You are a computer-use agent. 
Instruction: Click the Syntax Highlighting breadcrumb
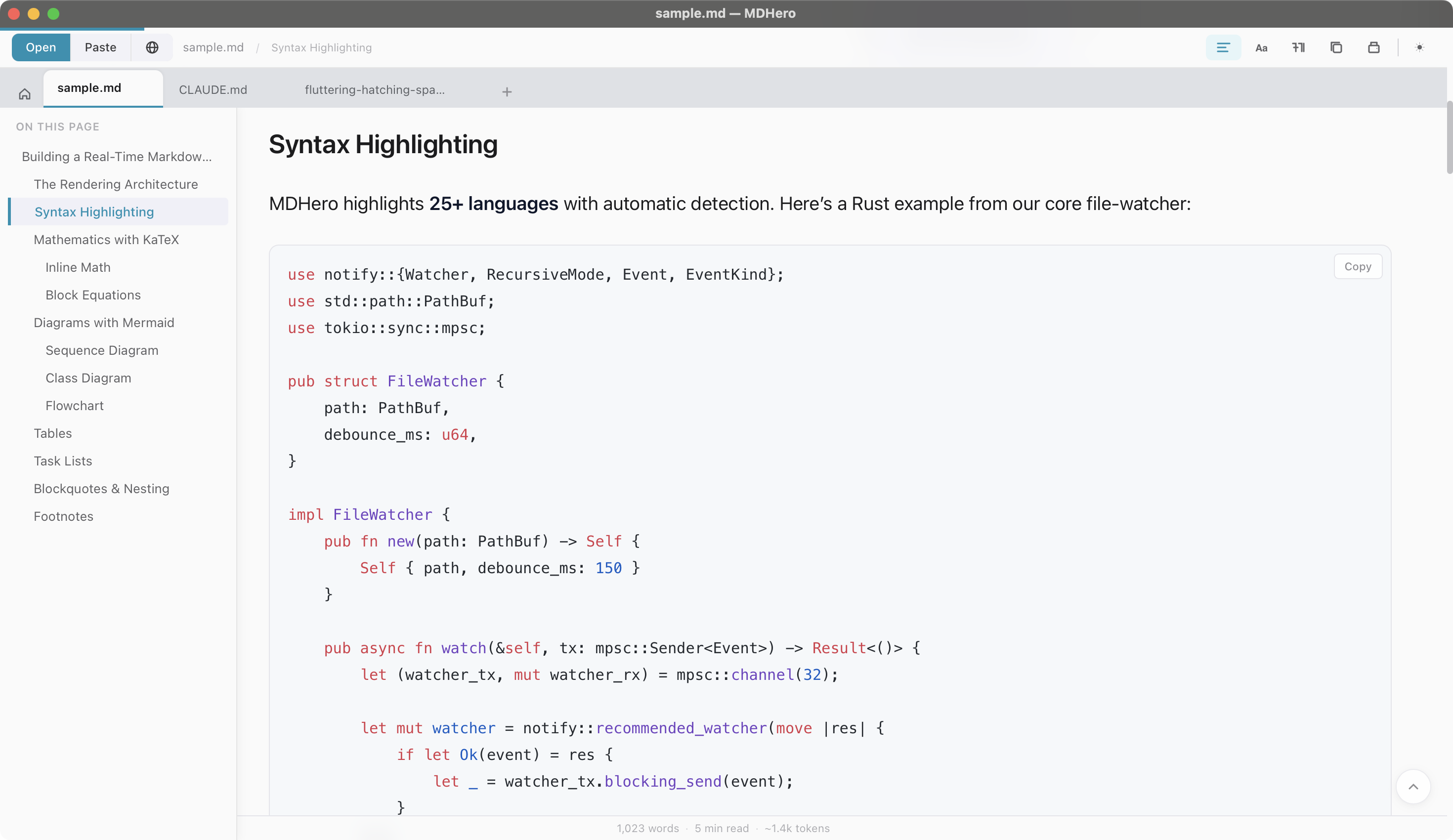pyautogui.click(x=321, y=48)
